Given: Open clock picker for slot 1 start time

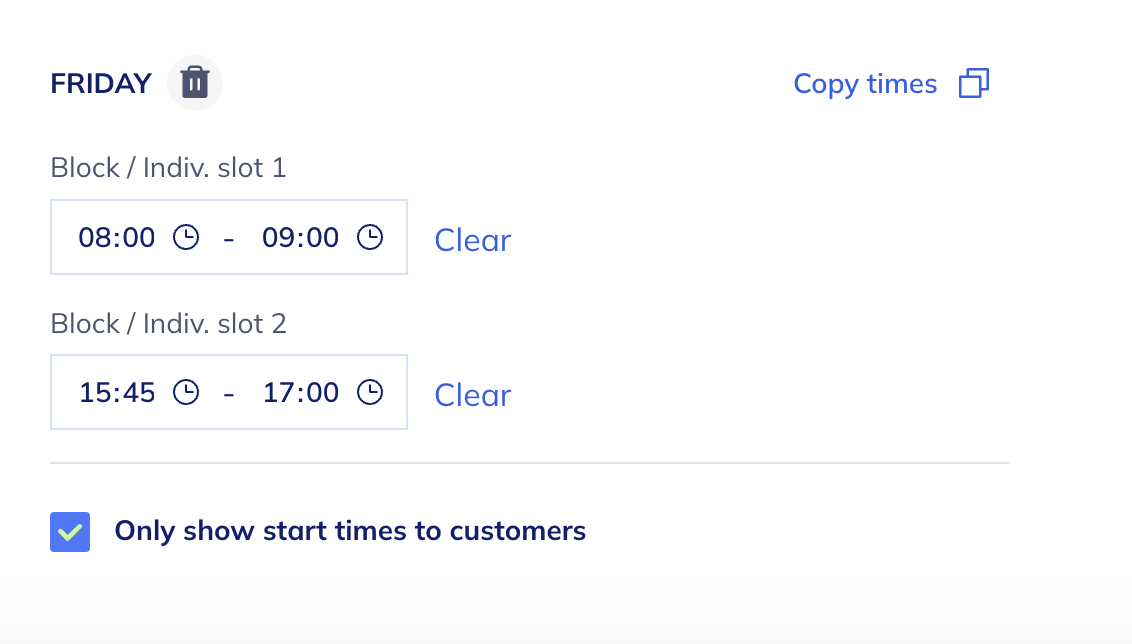Looking at the screenshot, I should point(186,238).
